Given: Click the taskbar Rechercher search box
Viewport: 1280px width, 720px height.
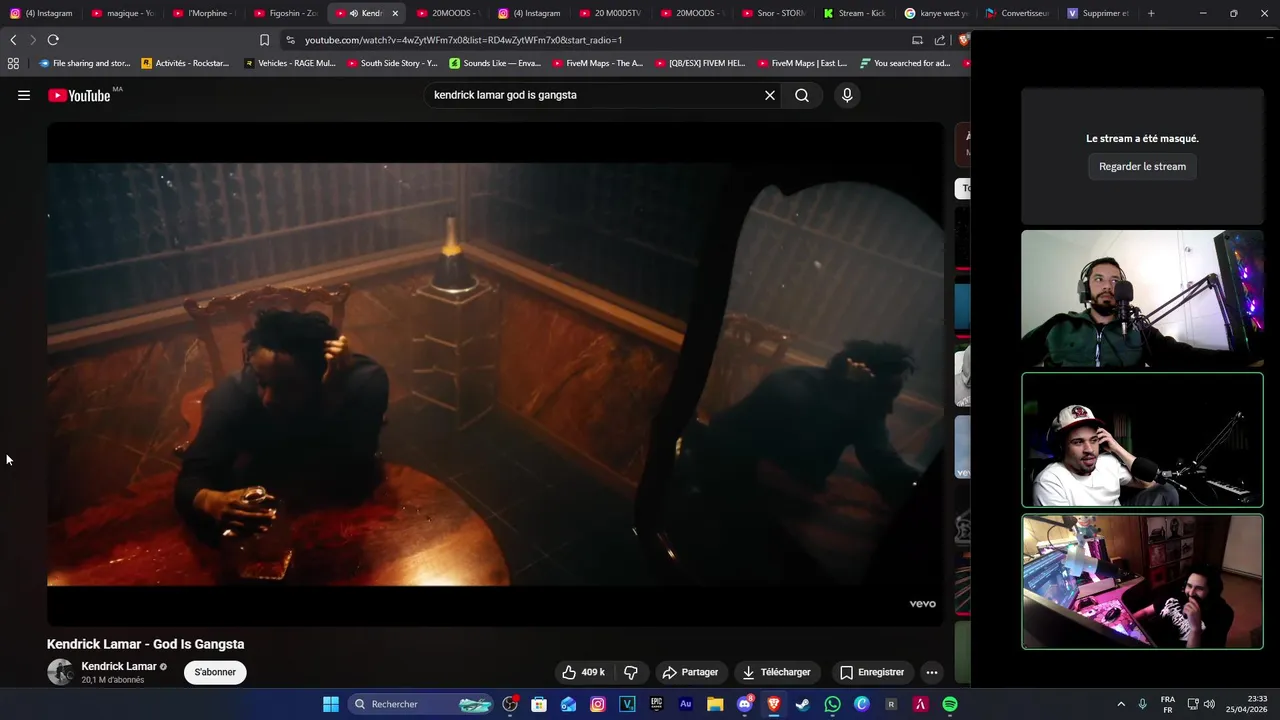Looking at the screenshot, I should coord(421,704).
